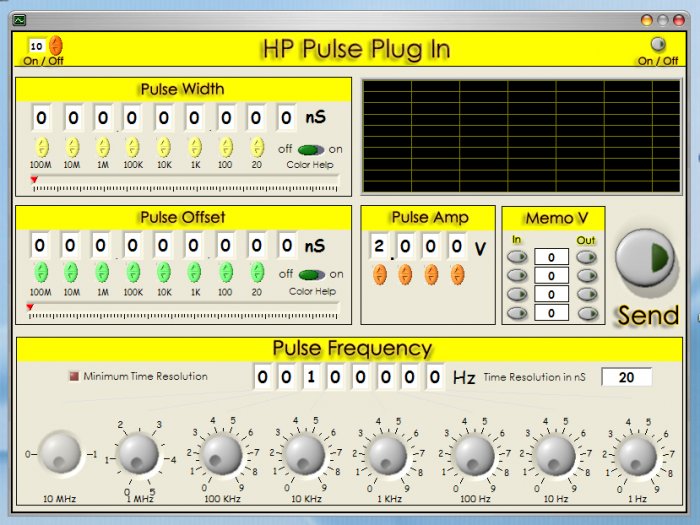This screenshot has width=700, height=525.
Task: Click the 1 MHz frequency knob
Action: (138, 454)
